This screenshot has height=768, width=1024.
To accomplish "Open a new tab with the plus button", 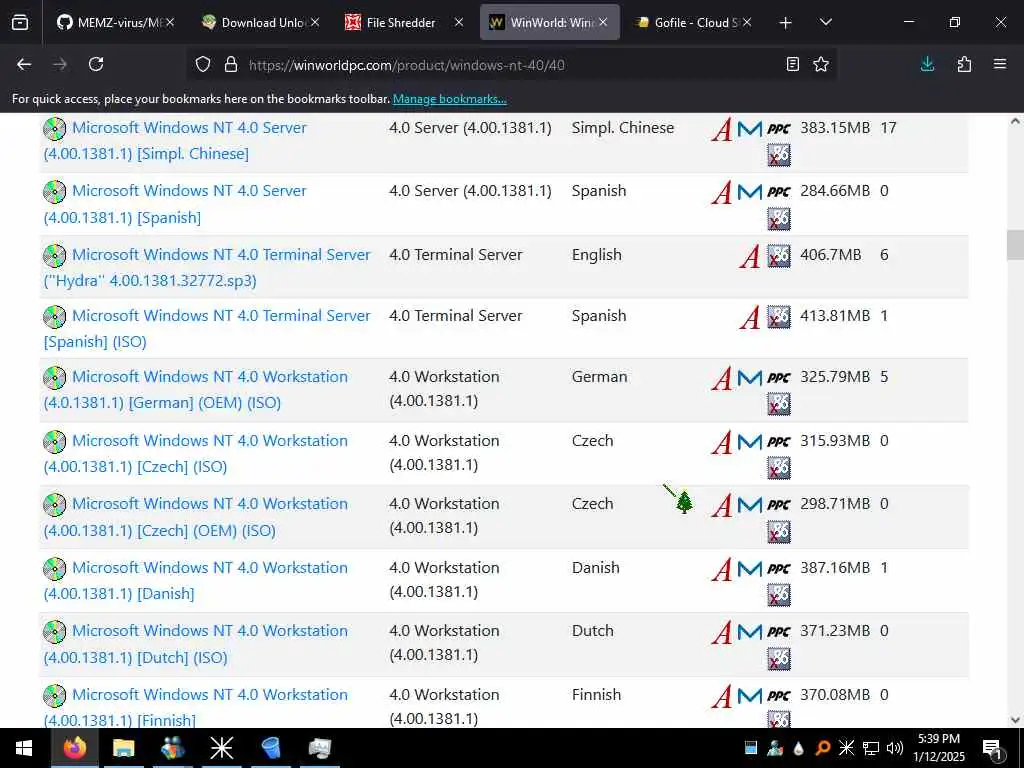I will coord(786,23).
